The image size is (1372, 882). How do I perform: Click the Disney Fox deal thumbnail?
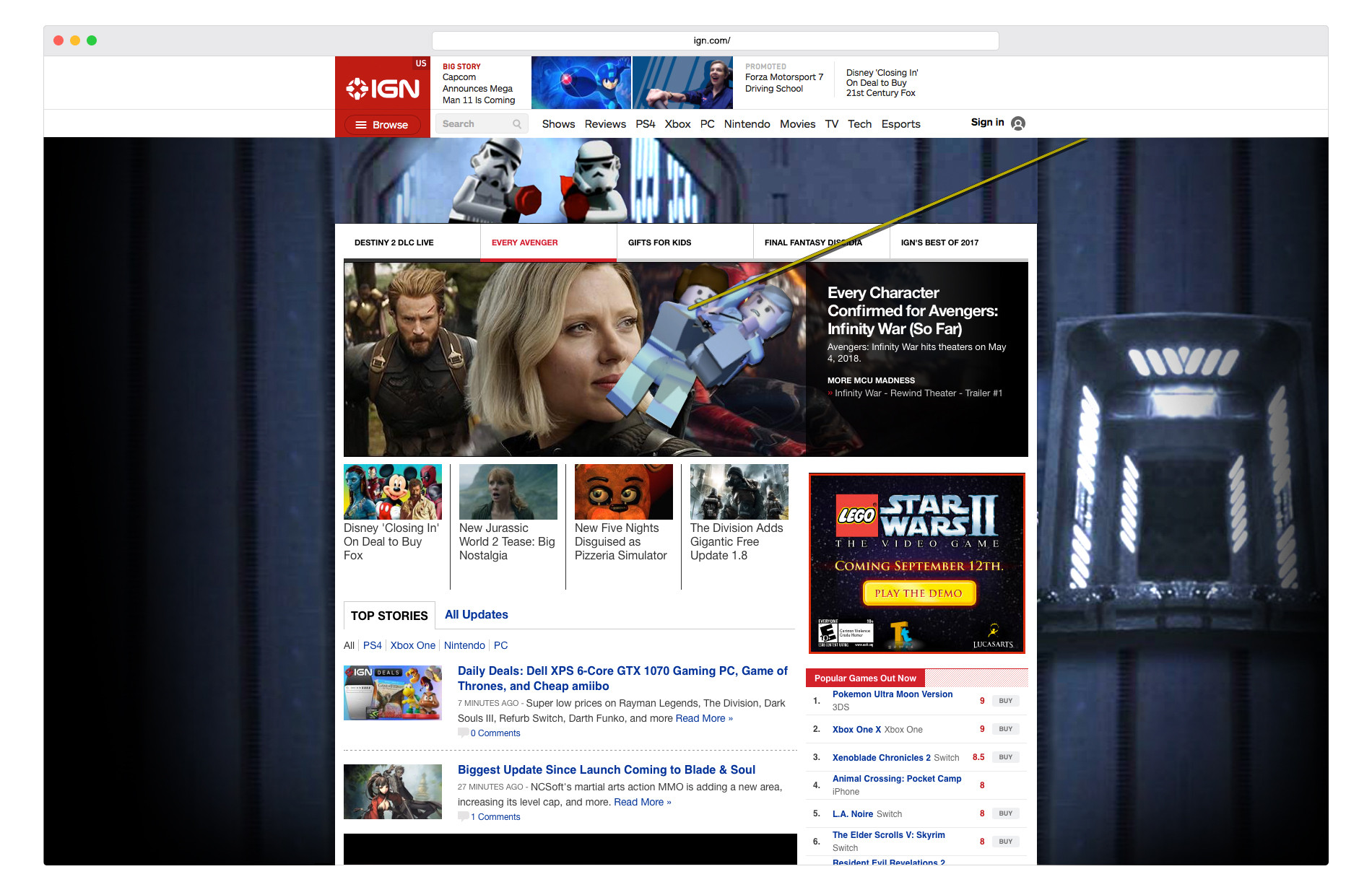coord(393,492)
